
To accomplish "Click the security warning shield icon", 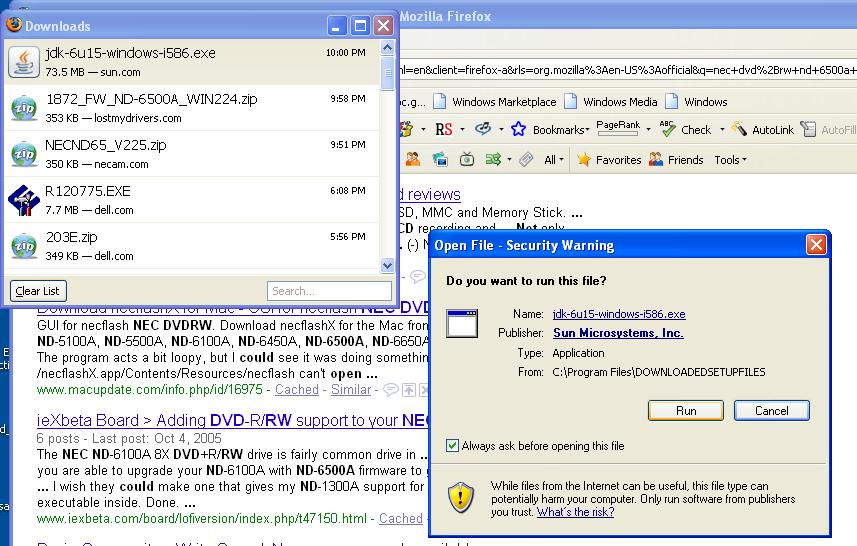I will 461,497.
